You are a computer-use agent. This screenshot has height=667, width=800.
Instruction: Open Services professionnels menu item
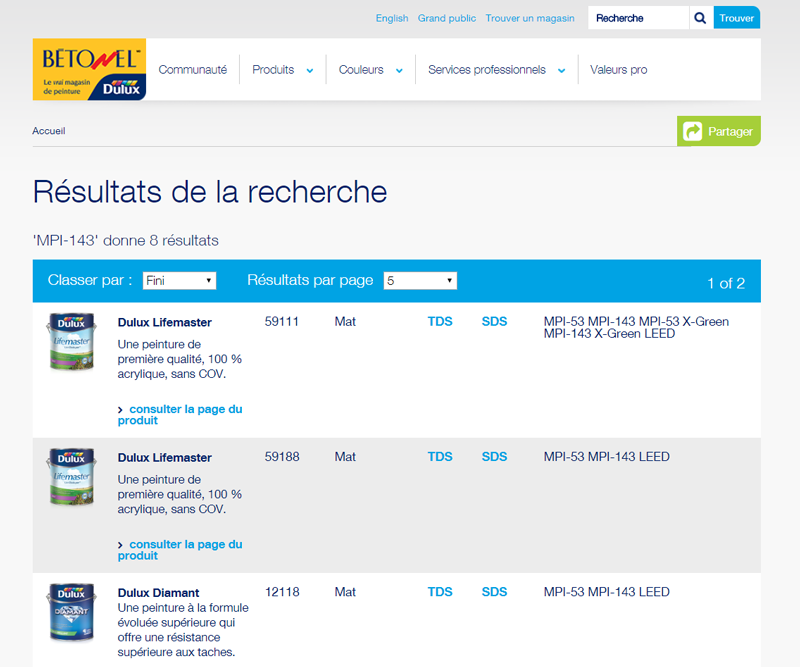coord(487,69)
